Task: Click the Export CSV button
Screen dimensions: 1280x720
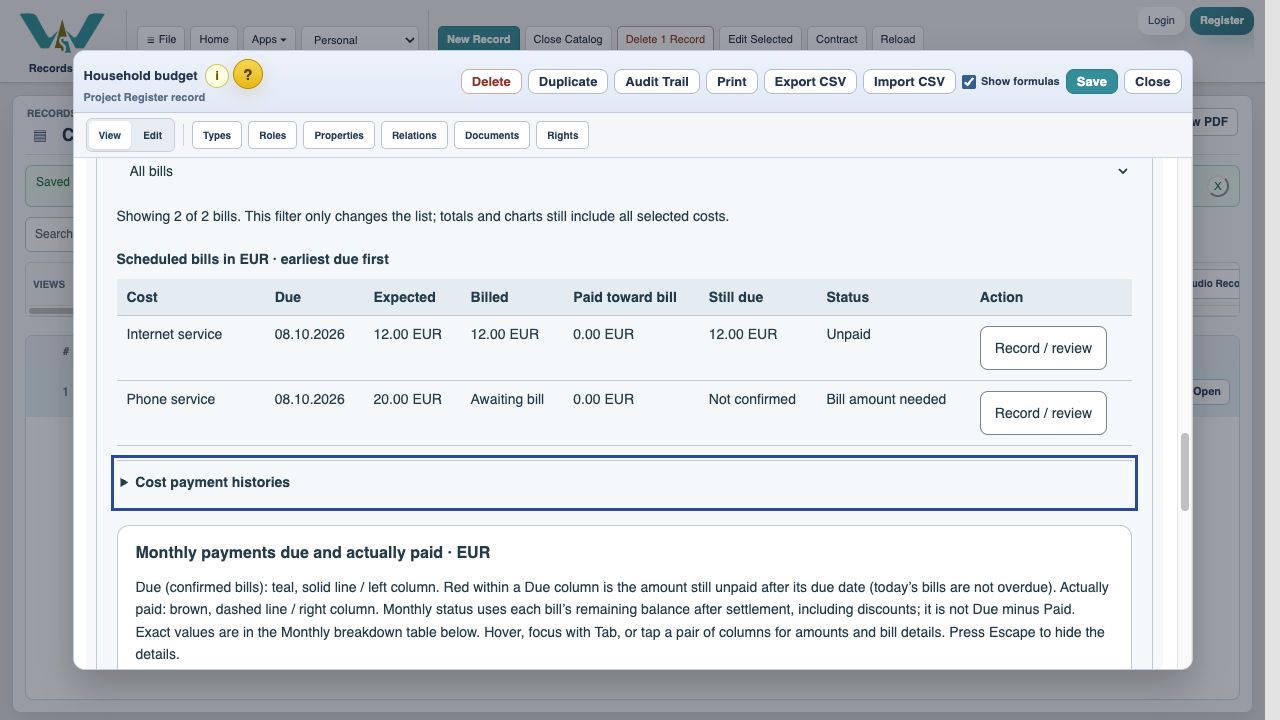Action: (810, 82)
